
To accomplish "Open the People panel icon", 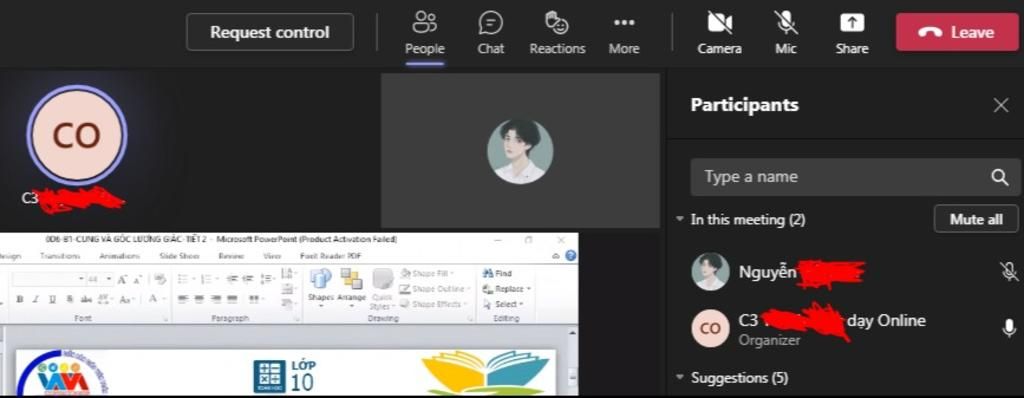I will [x=424, y=33].
